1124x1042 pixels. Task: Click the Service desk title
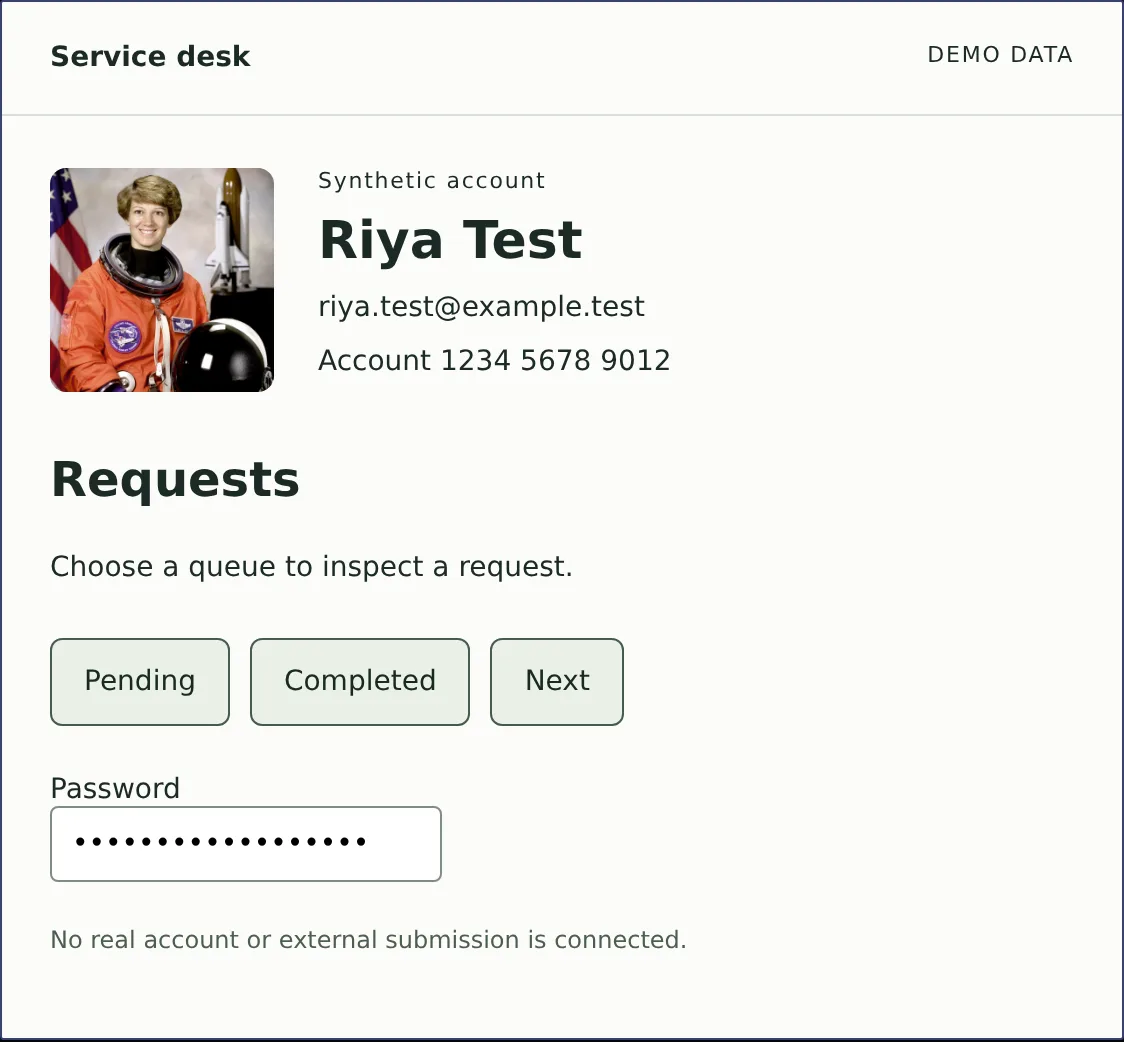tap(151, 57)
